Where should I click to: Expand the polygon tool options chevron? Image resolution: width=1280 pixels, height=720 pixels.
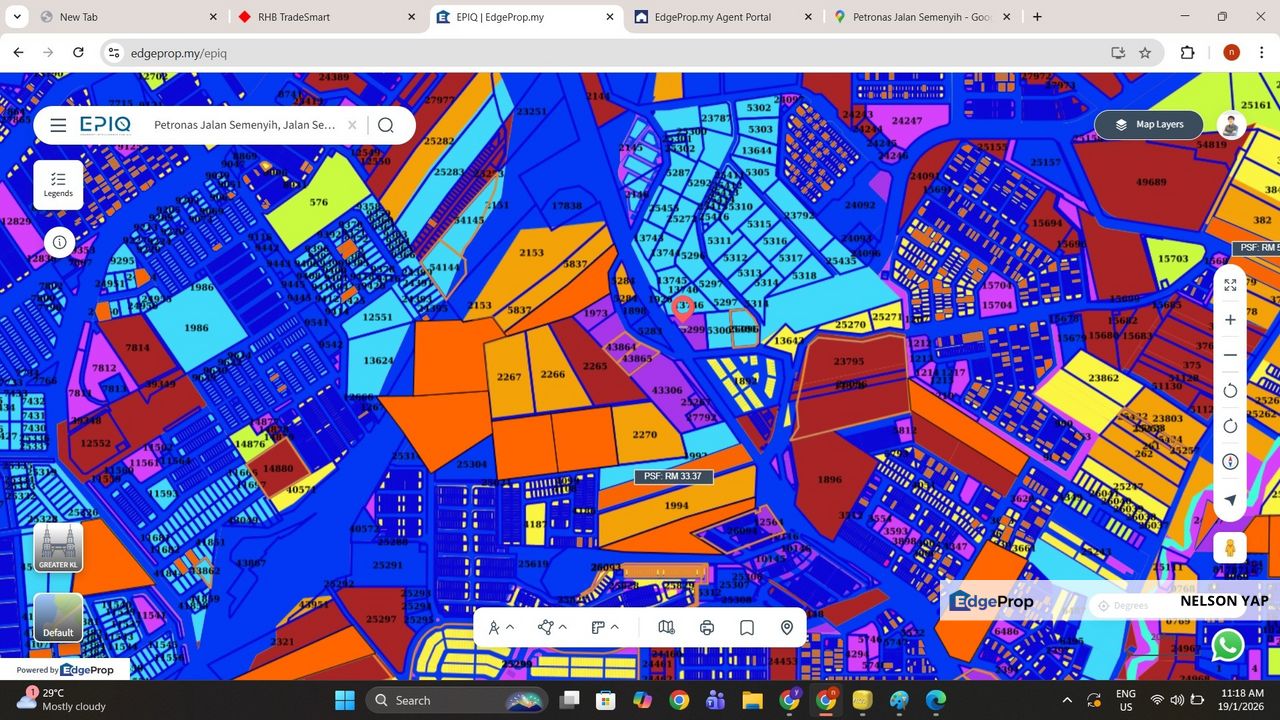click(x=562, y=627)
